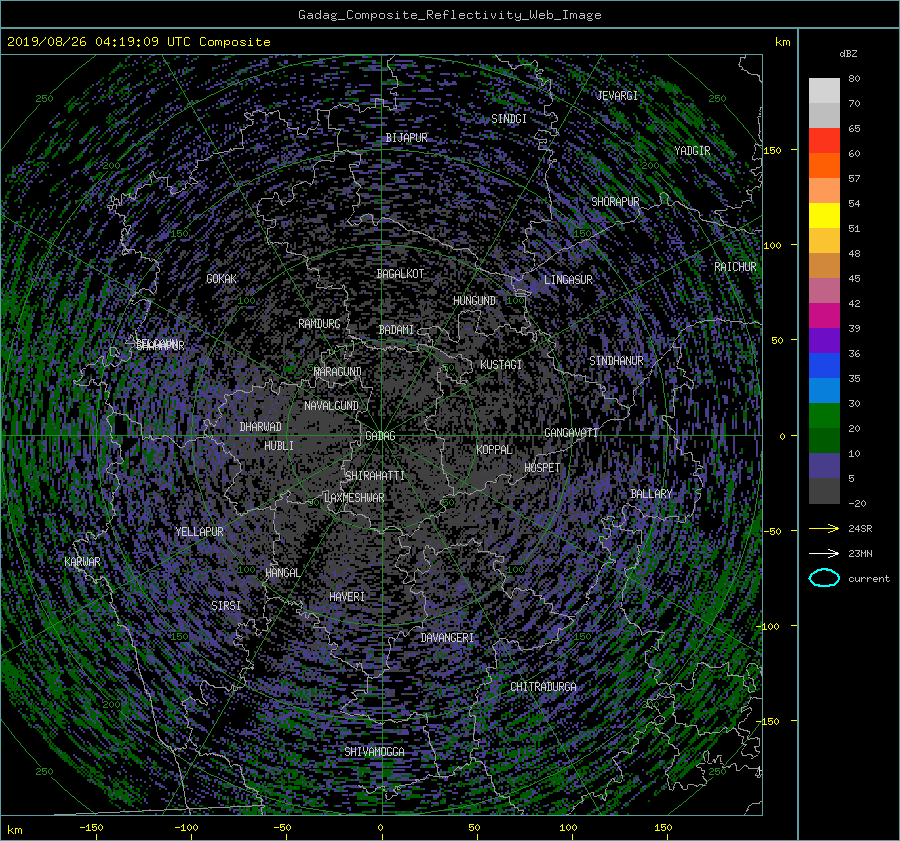
Task: Select the red 65 dBZ color swatch
Action: pyautogui.click(x=824, y=140)
